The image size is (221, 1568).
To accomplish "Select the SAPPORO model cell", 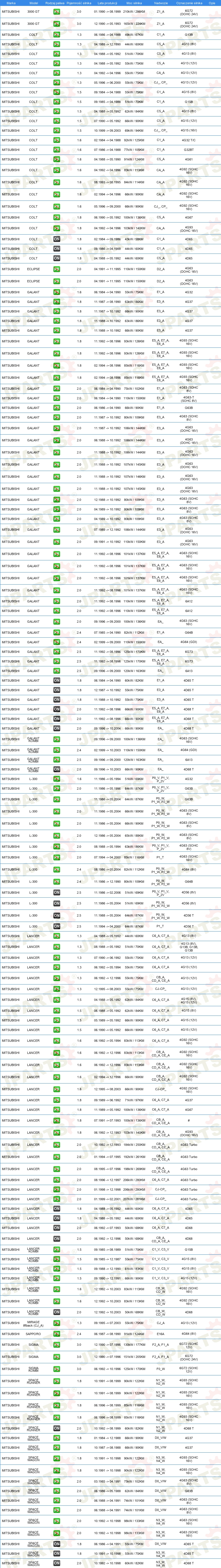I will pos(33,1334).
